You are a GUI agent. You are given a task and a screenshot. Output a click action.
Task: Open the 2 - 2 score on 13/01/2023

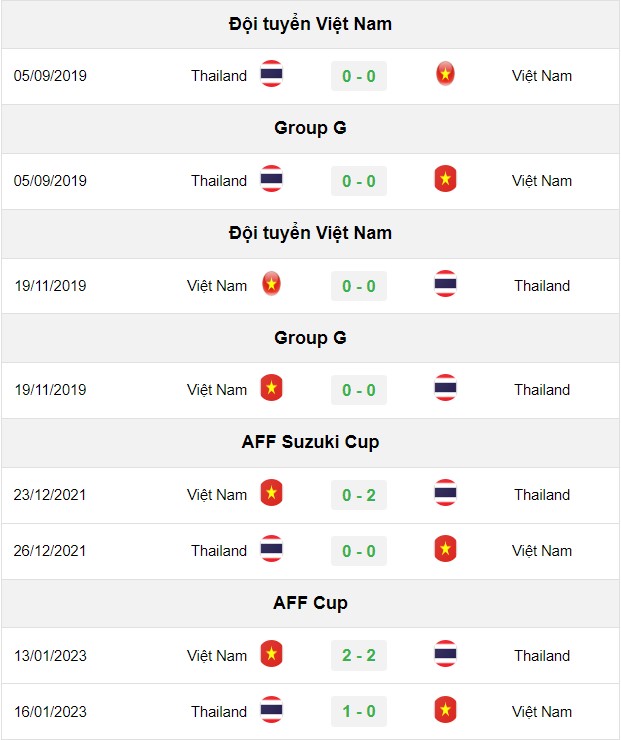(x=359, y=655)
